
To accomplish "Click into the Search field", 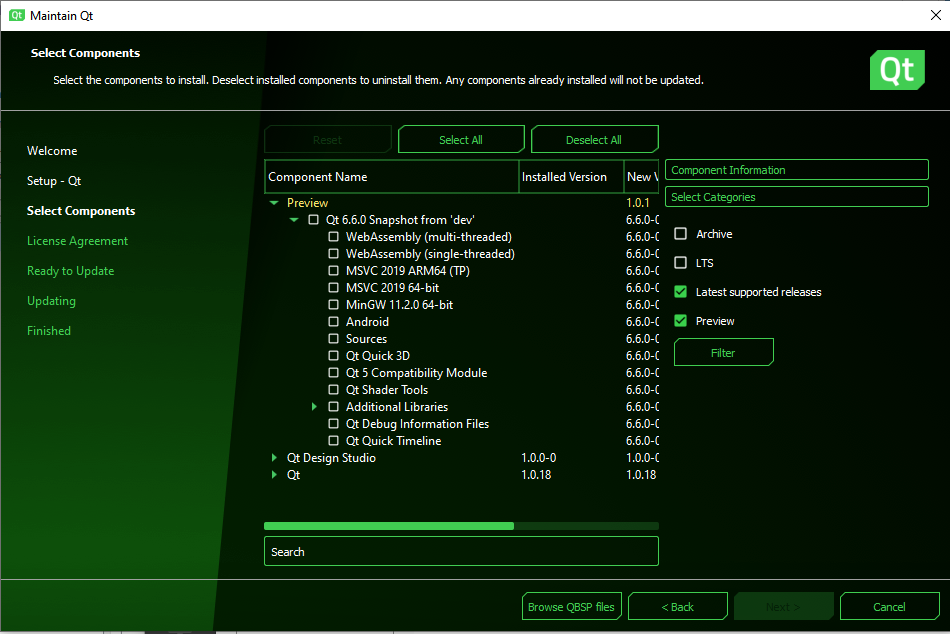I will click(x=461, y=552).
